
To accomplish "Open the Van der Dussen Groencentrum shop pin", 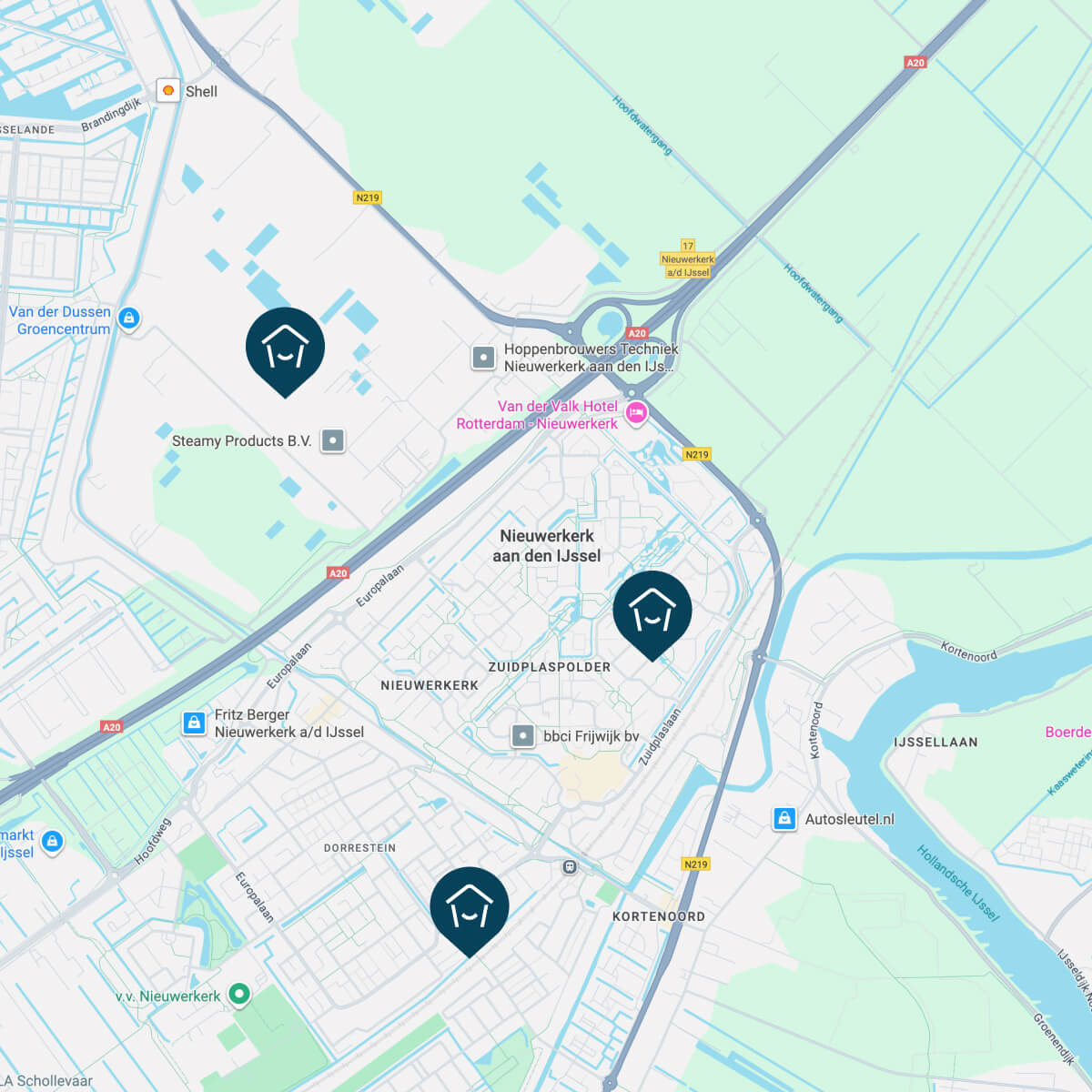I will point(129,318).
